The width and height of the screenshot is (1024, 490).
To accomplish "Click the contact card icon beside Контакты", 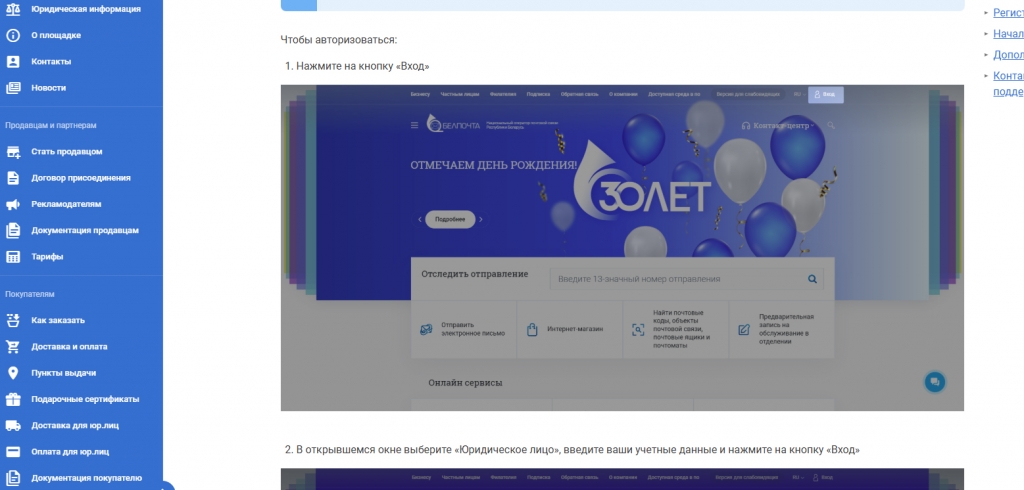I will click(x=13, y=61).
